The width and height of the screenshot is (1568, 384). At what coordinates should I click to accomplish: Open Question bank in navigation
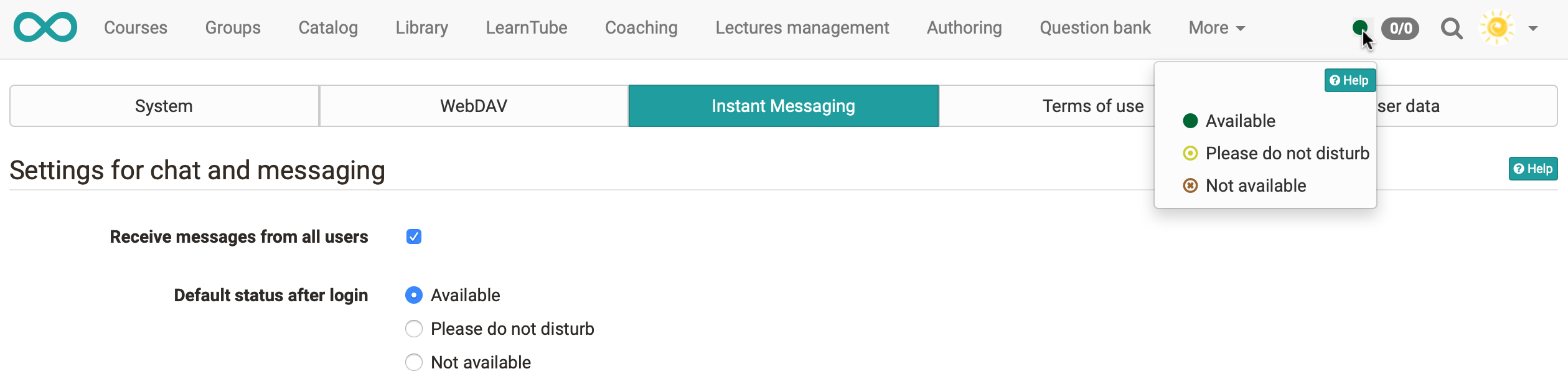(1095, 28)
